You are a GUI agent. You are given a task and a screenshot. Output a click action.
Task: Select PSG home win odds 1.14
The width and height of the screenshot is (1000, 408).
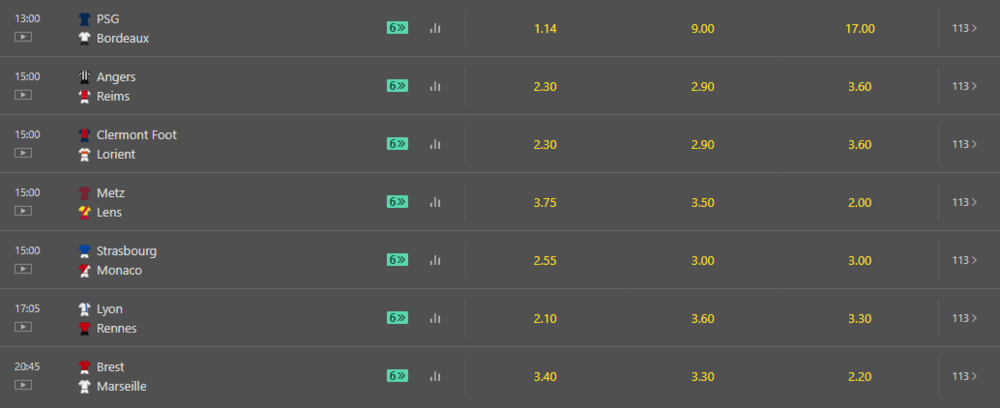[545, 29]
